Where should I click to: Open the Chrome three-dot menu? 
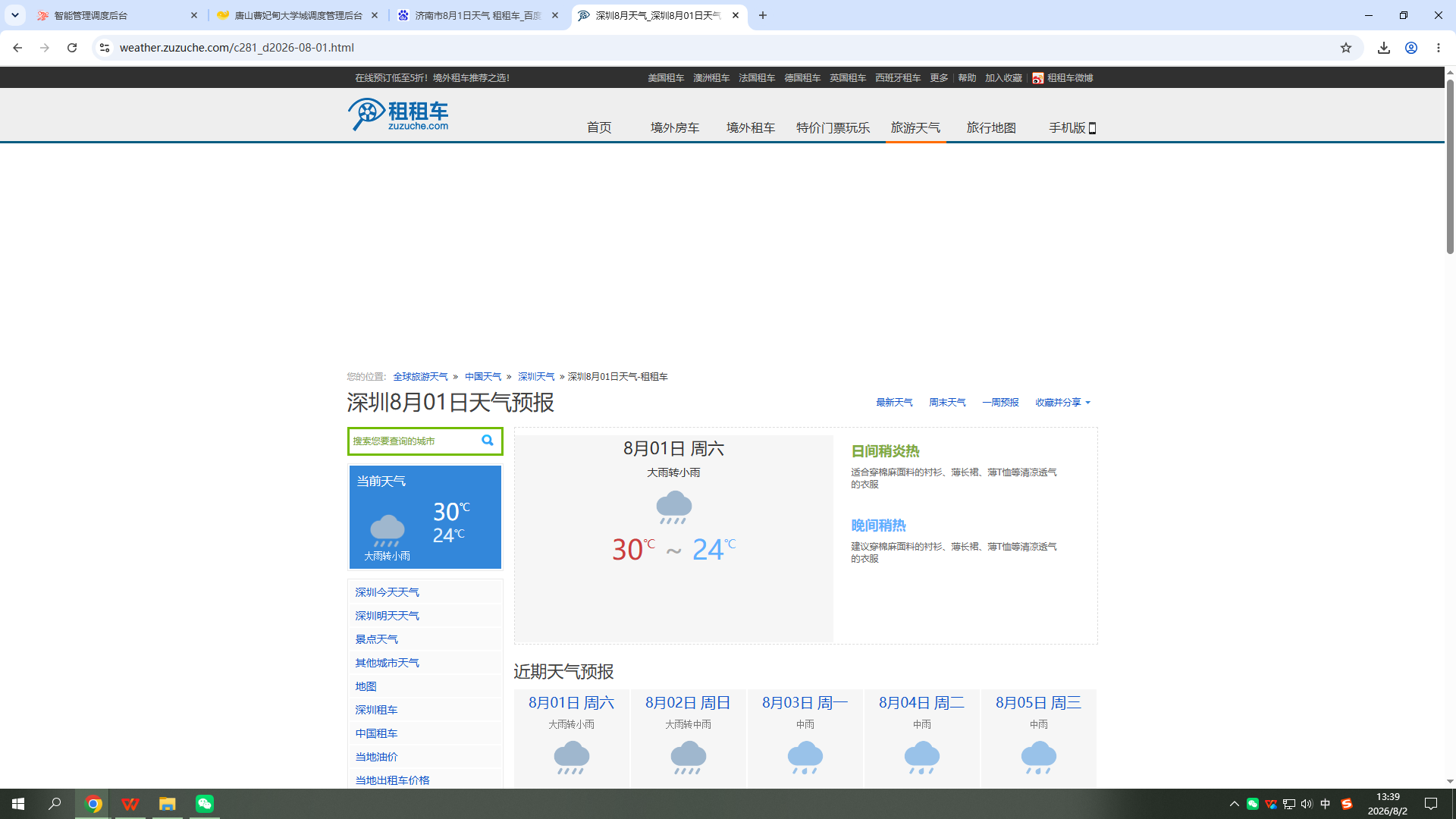[1439, 48]
